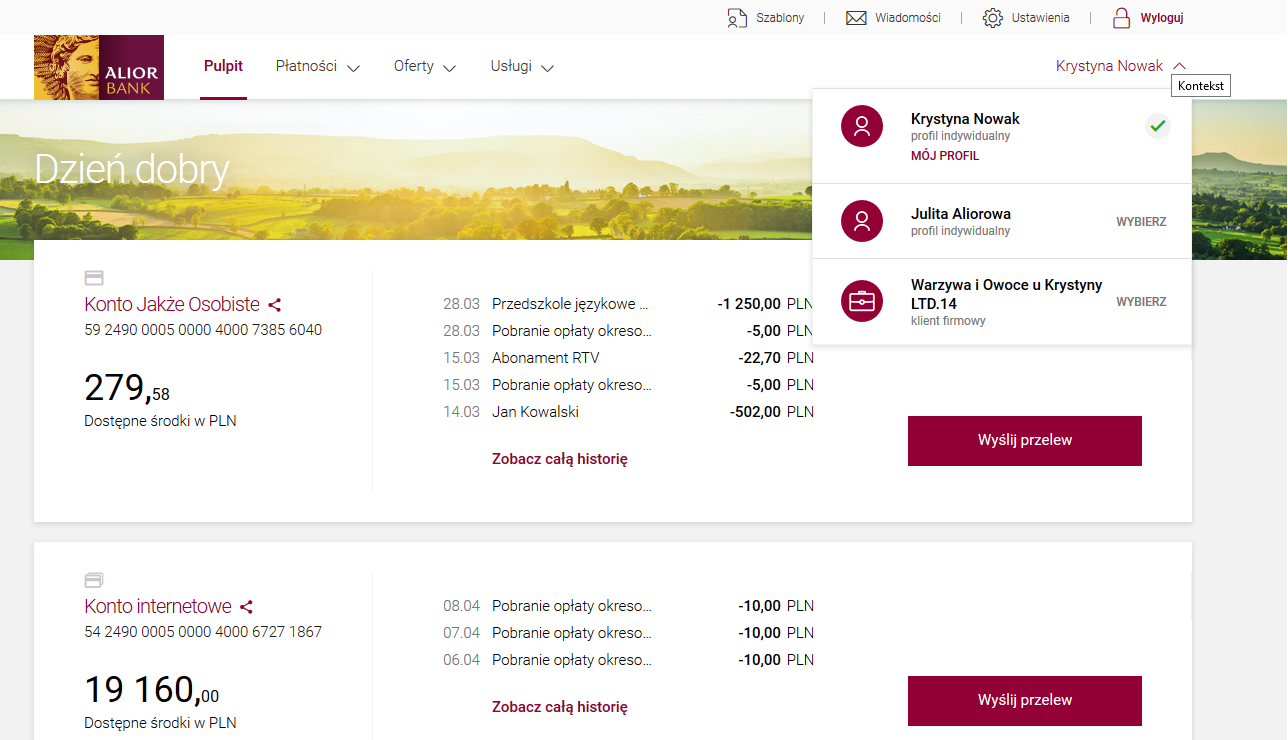The width and height of the screenshot is (1288, 740).
Task: Open Ustawienia link in top bar
Action: coord(1040,18)
